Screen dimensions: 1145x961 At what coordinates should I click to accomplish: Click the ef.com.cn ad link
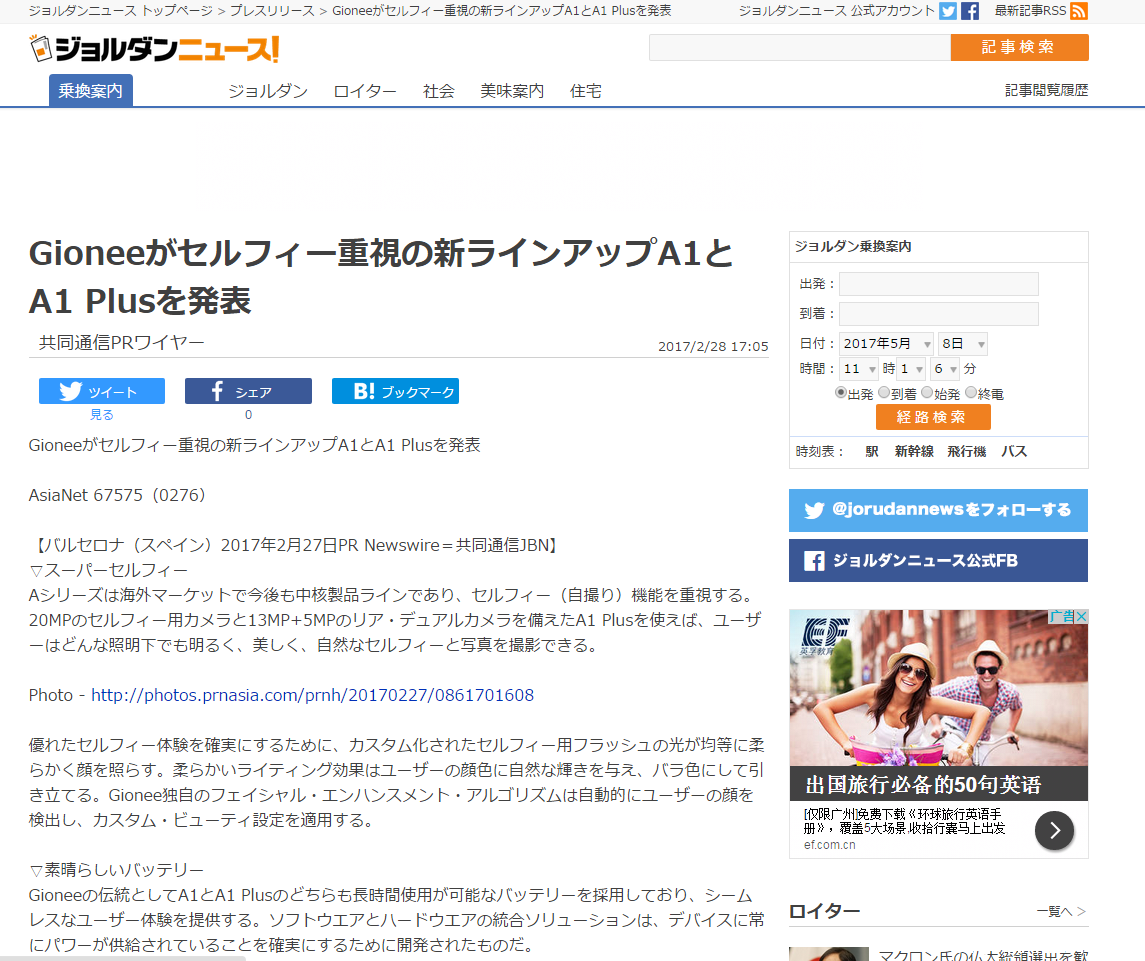(830, 845)
